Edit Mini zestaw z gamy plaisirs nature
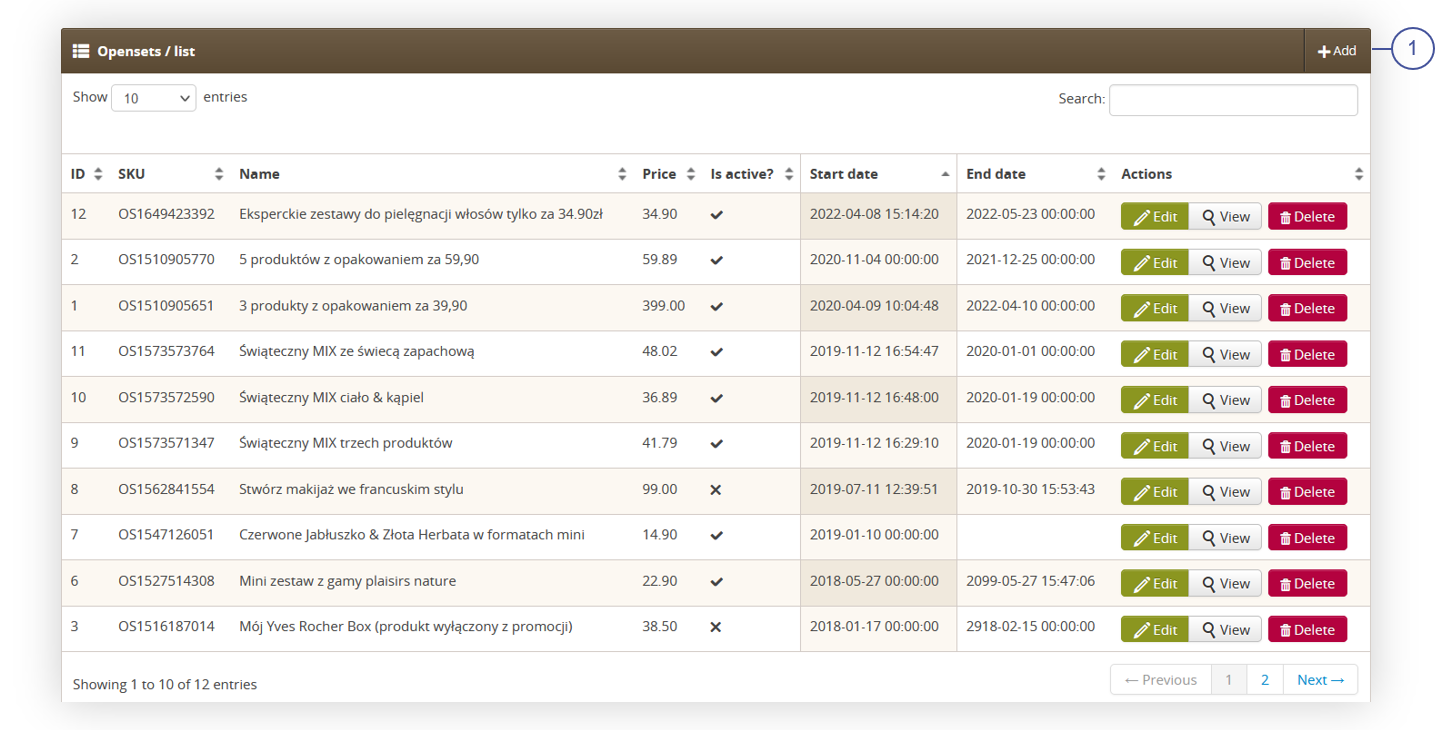This screenshot has height=730, width=1438. (x=1155, y=583)
